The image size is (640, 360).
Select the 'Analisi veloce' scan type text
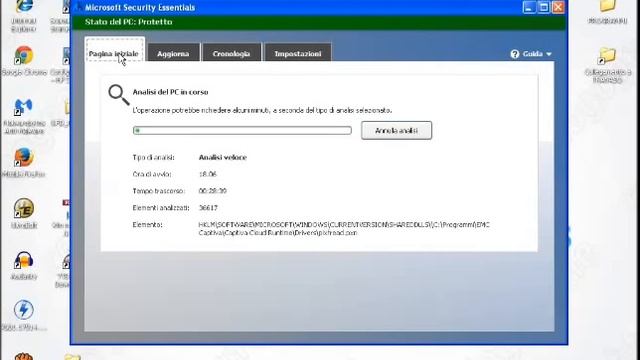[x=222, y=158]
